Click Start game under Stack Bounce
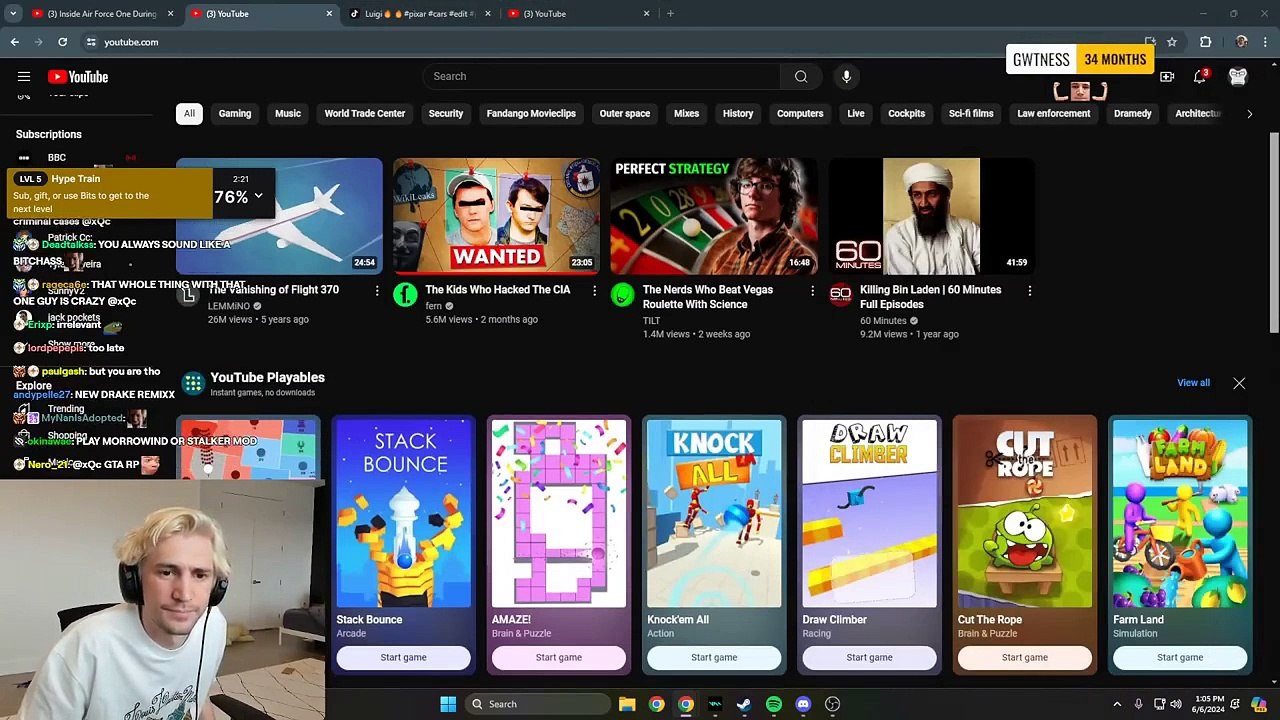 coord(403,658)
